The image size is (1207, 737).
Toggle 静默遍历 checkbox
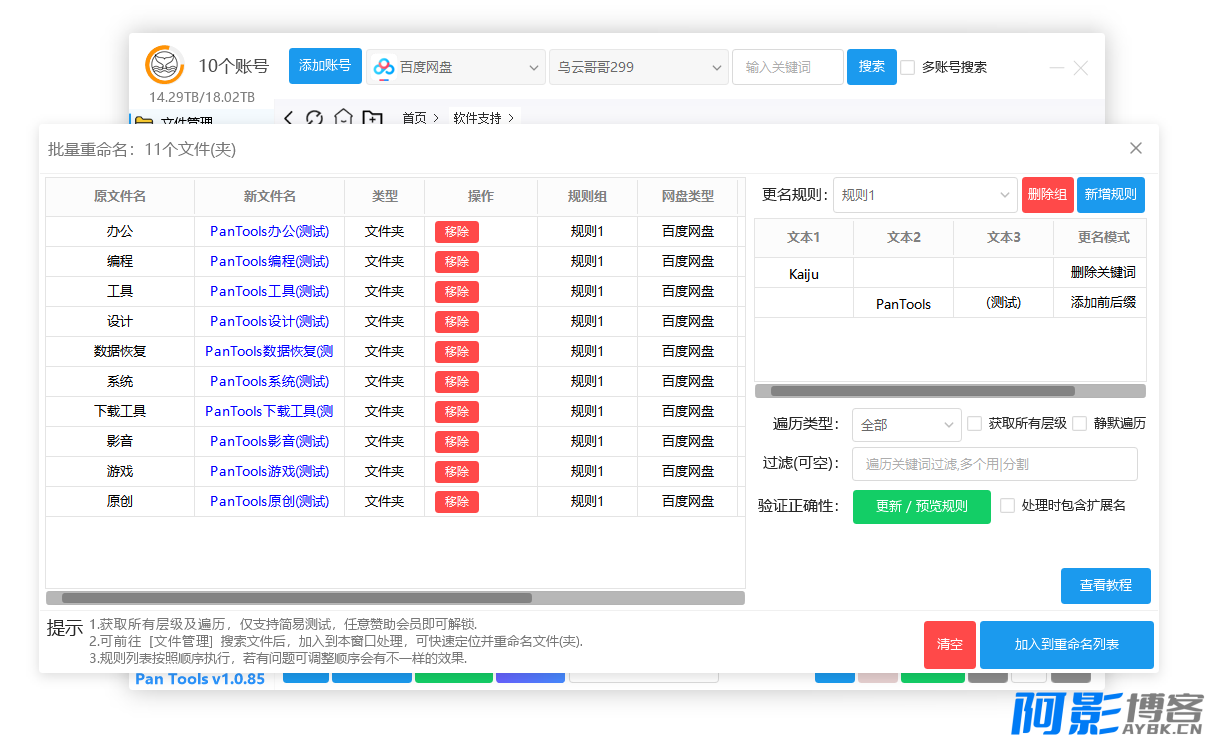point(1079,423)
